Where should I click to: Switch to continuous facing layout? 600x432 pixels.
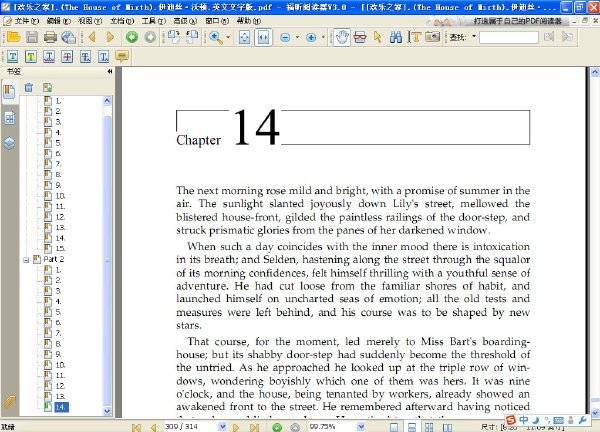pyautogui.click(x=429, y=427)
